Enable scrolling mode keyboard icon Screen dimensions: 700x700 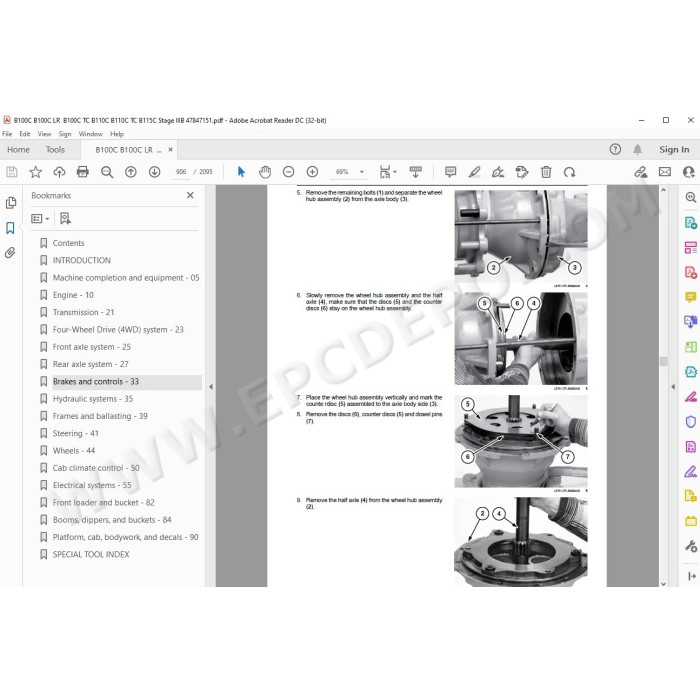415,172
